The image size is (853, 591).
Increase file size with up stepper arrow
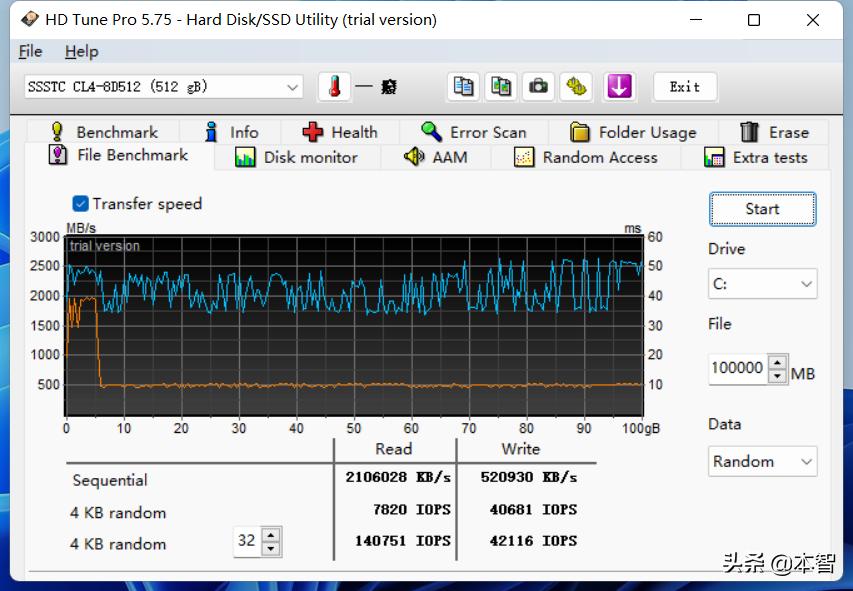click(778, 362)
